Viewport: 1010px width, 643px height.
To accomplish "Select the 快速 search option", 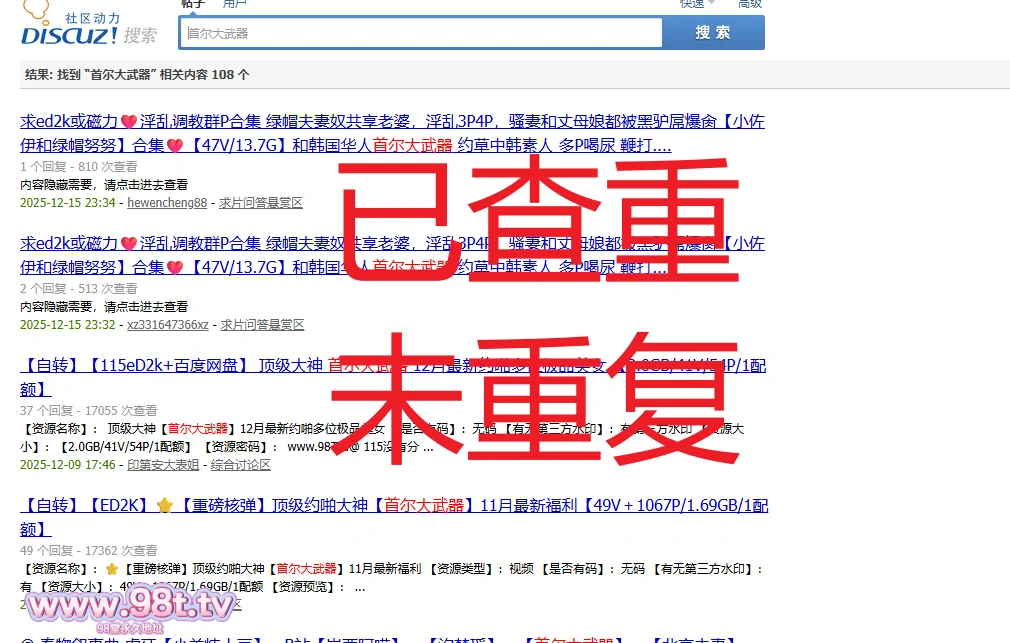I will (x=692, y=4).
